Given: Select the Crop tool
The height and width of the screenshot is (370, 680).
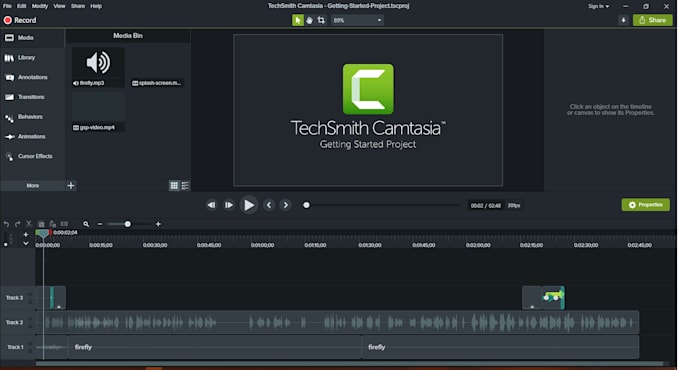Looking at the screenshot, I should pyautogui.click(x=321, y=20).
